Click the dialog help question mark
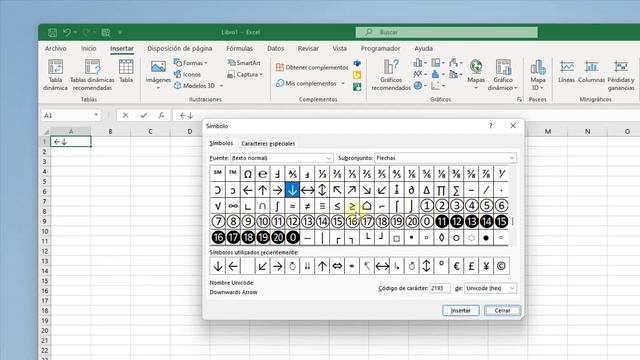640x360 pixels. click(491, 126)
